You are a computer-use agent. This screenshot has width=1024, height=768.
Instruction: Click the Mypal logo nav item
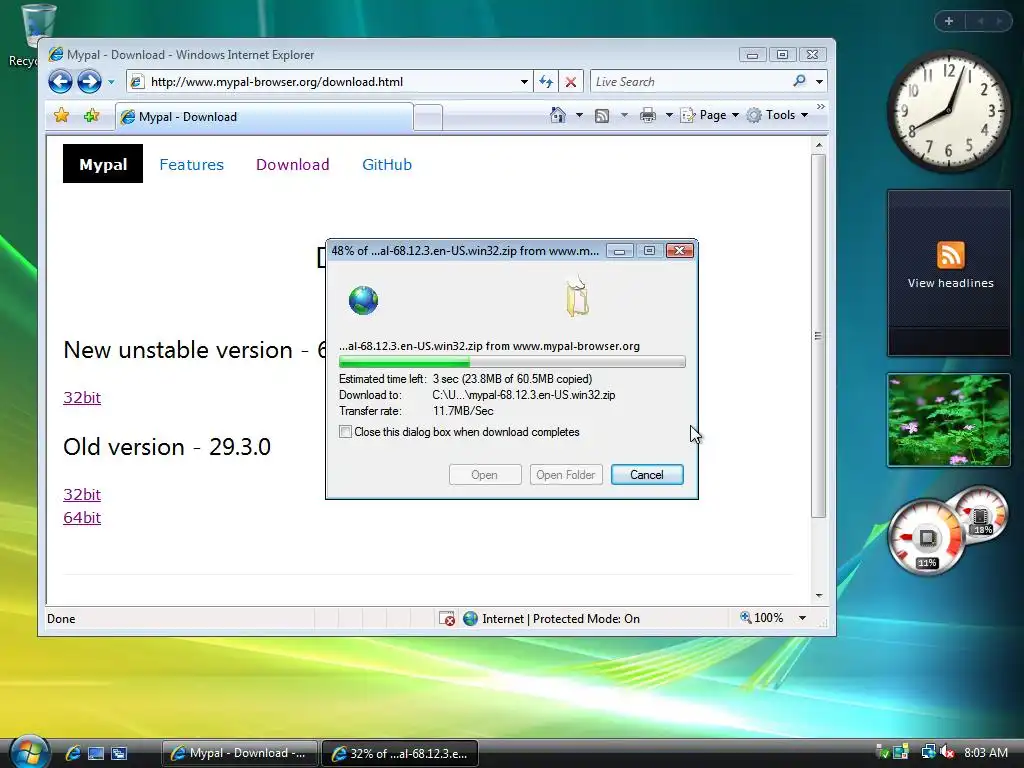tap(103, 164)
